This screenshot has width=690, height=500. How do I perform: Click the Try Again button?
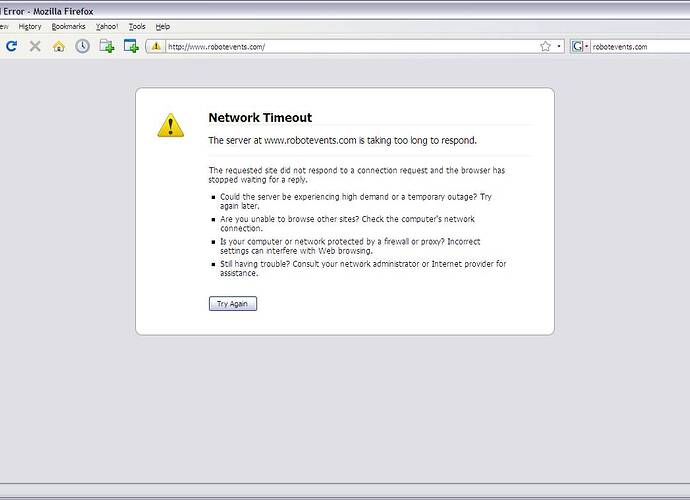pos(233,304)
